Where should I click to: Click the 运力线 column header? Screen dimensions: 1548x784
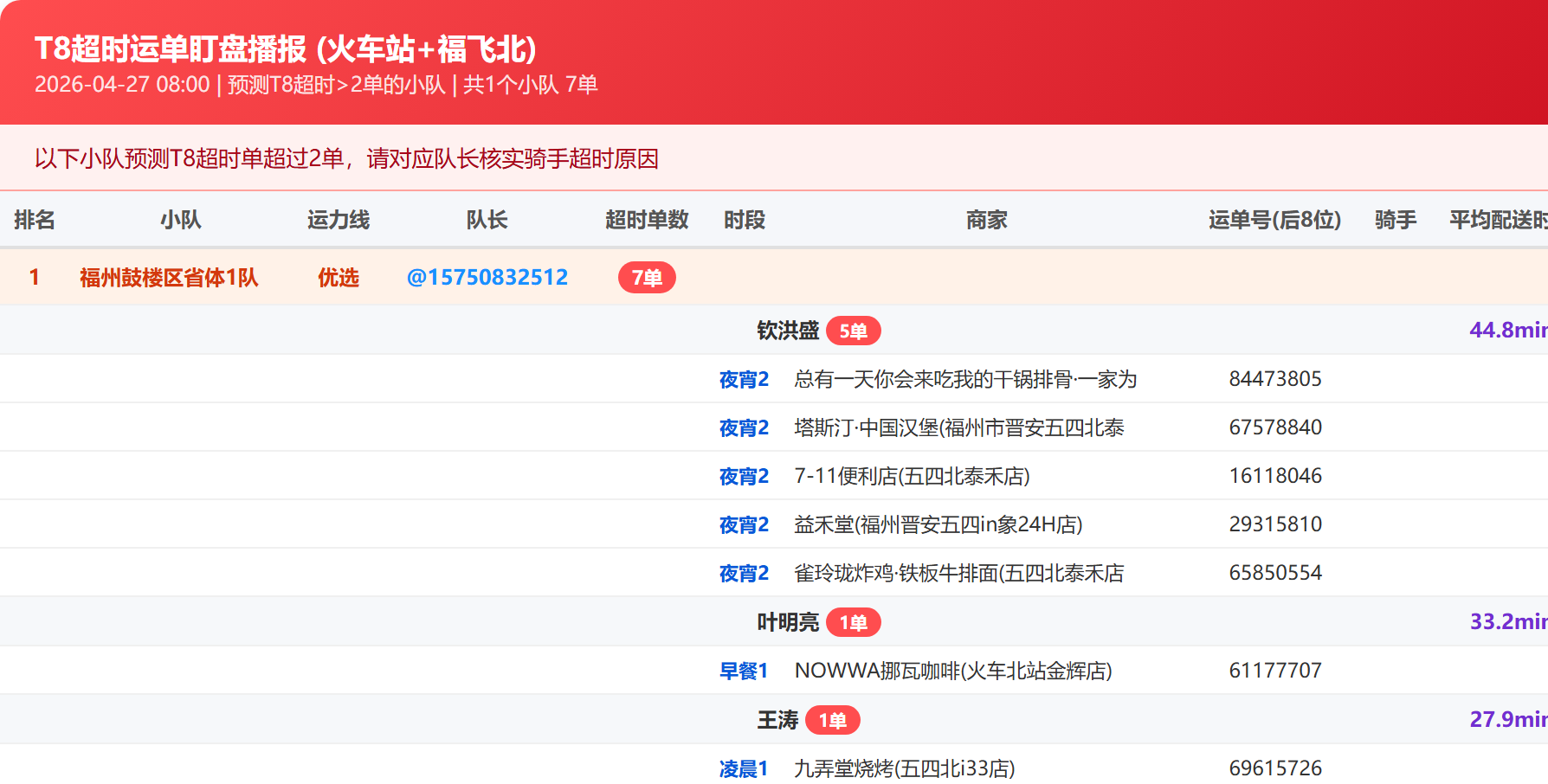(339, 220)
